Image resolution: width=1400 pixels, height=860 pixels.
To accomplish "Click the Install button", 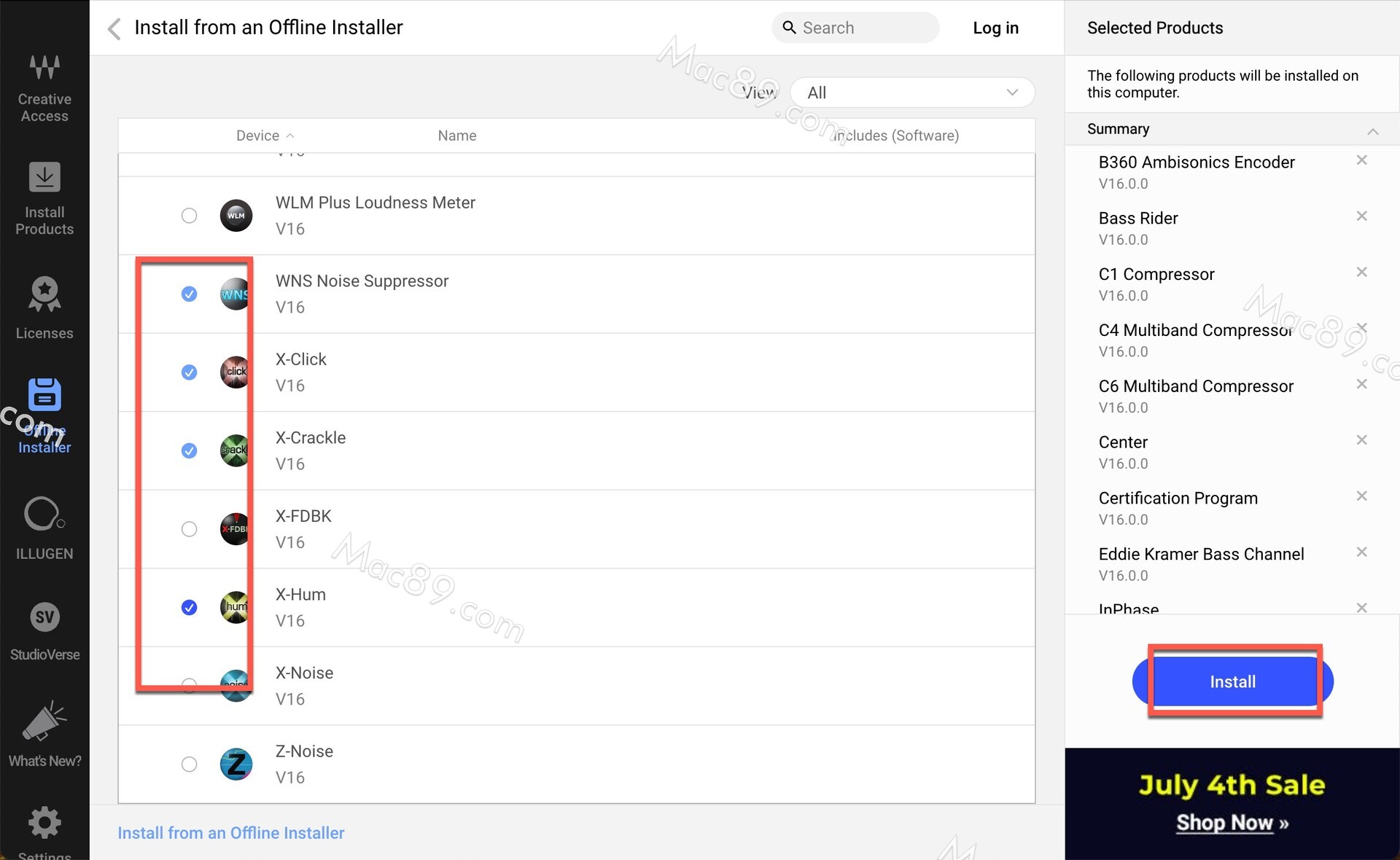I will click(1232, 681).
